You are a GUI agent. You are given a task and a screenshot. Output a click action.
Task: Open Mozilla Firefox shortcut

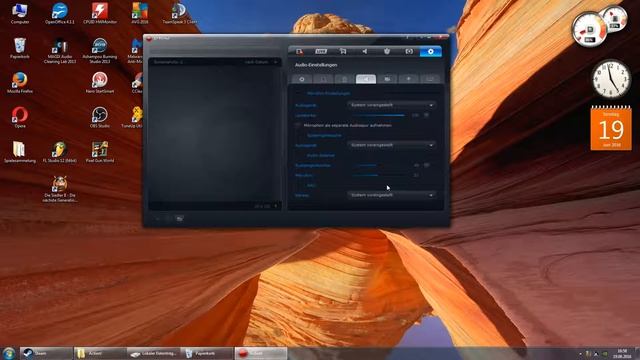click(20, 83)
